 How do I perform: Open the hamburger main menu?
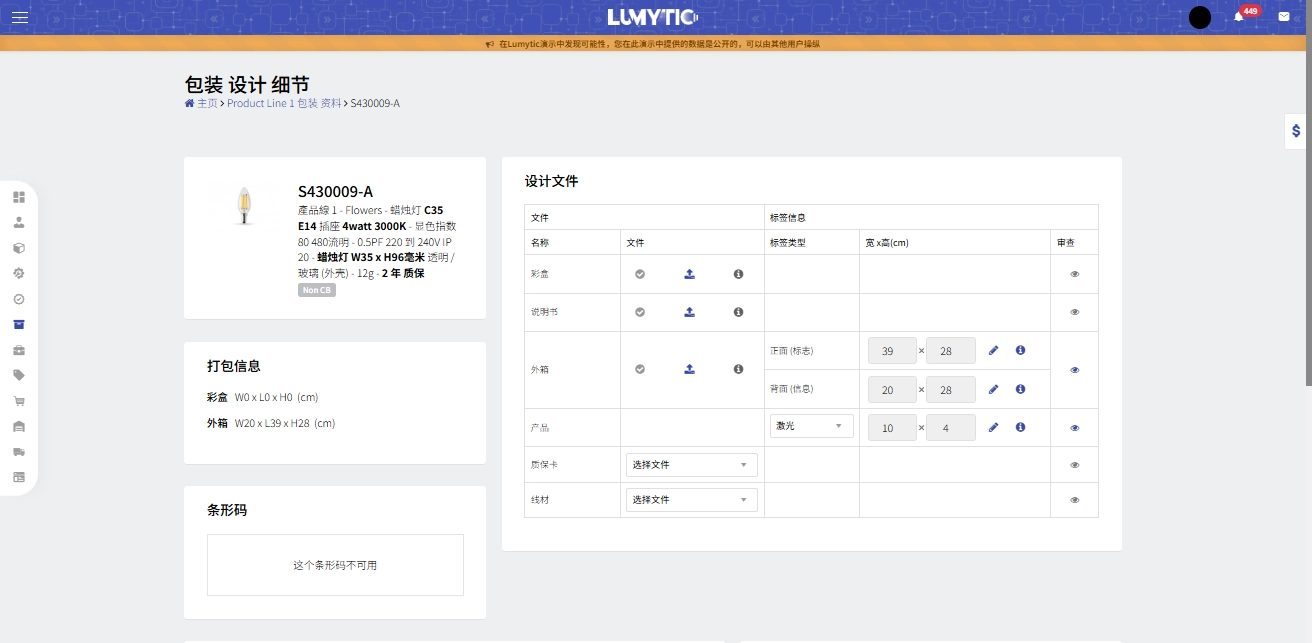click(20, 17)
